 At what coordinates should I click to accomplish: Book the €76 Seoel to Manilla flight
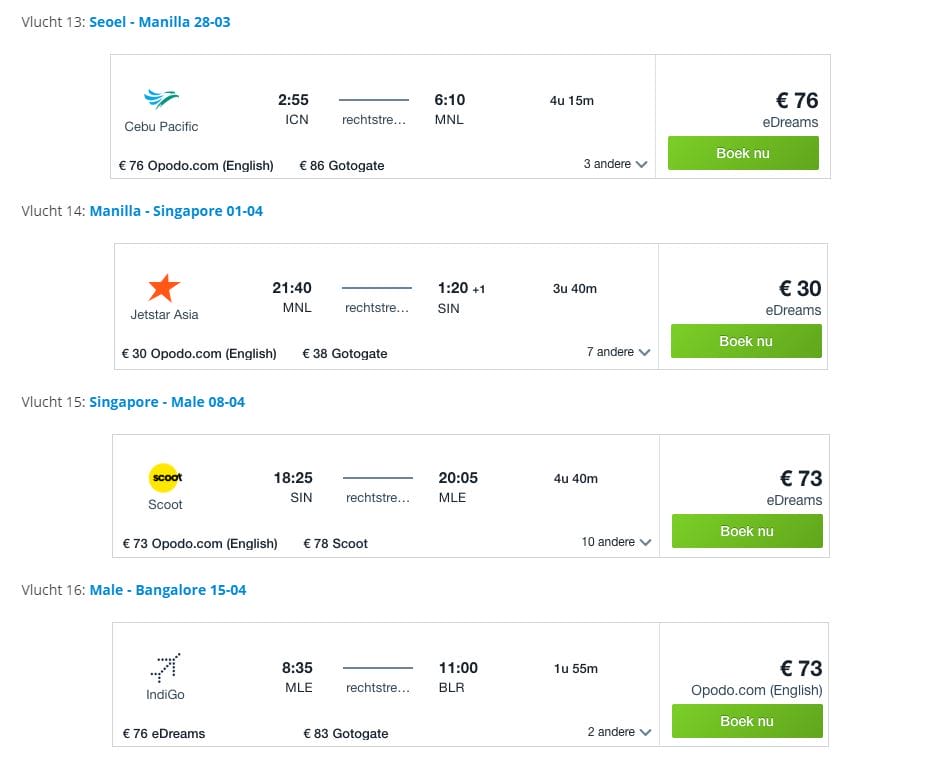pos(743,153)
